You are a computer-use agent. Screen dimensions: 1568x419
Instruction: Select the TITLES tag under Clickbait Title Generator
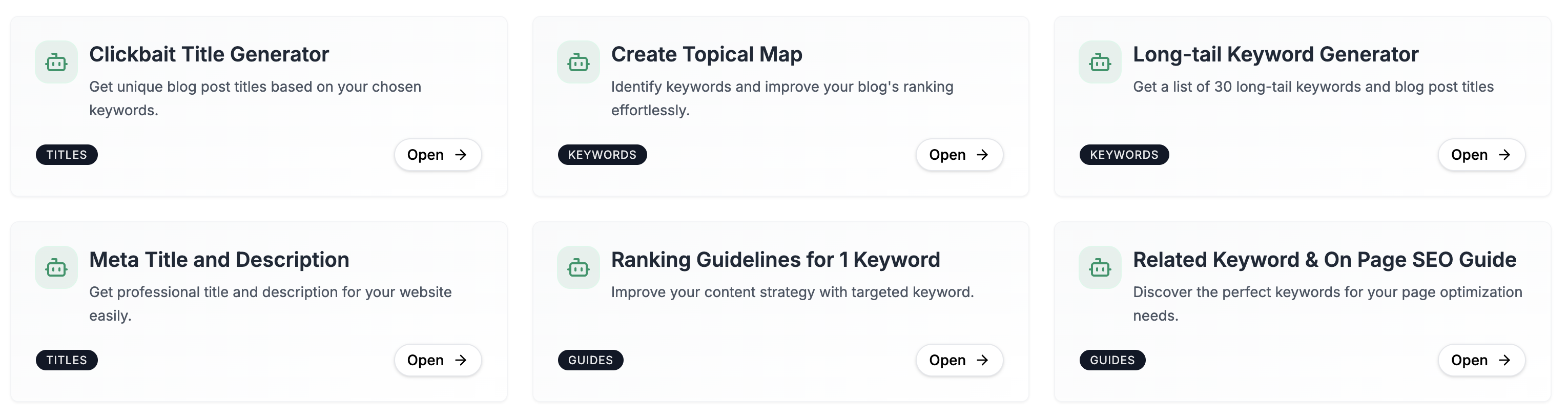(x=66, y=155)
